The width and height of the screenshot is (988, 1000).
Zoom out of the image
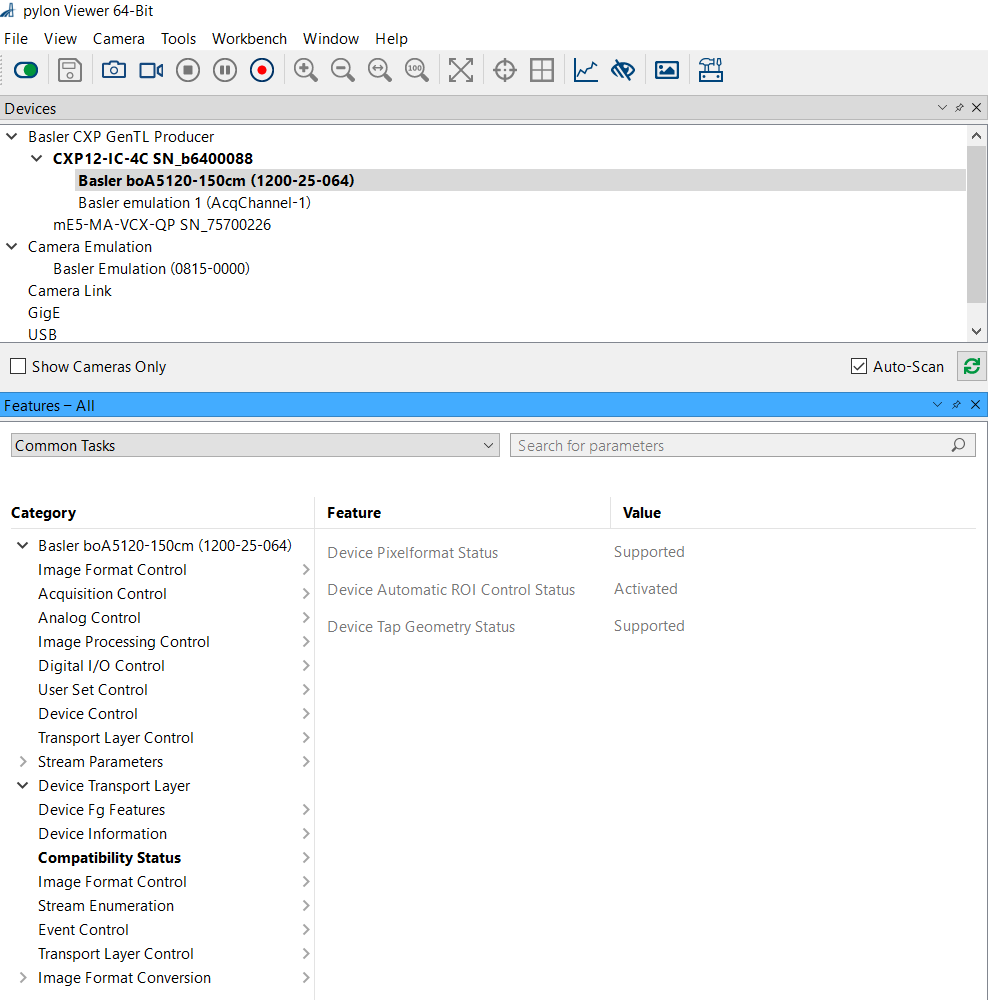click(x=343, y=70)
